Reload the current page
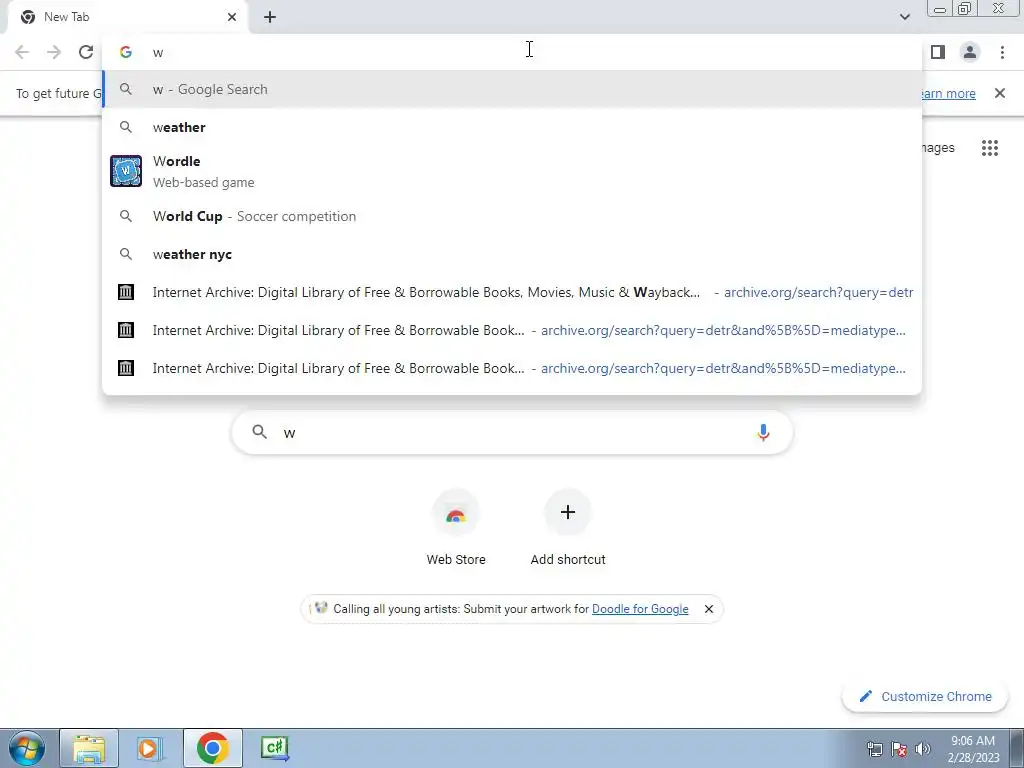 (86, 52)
